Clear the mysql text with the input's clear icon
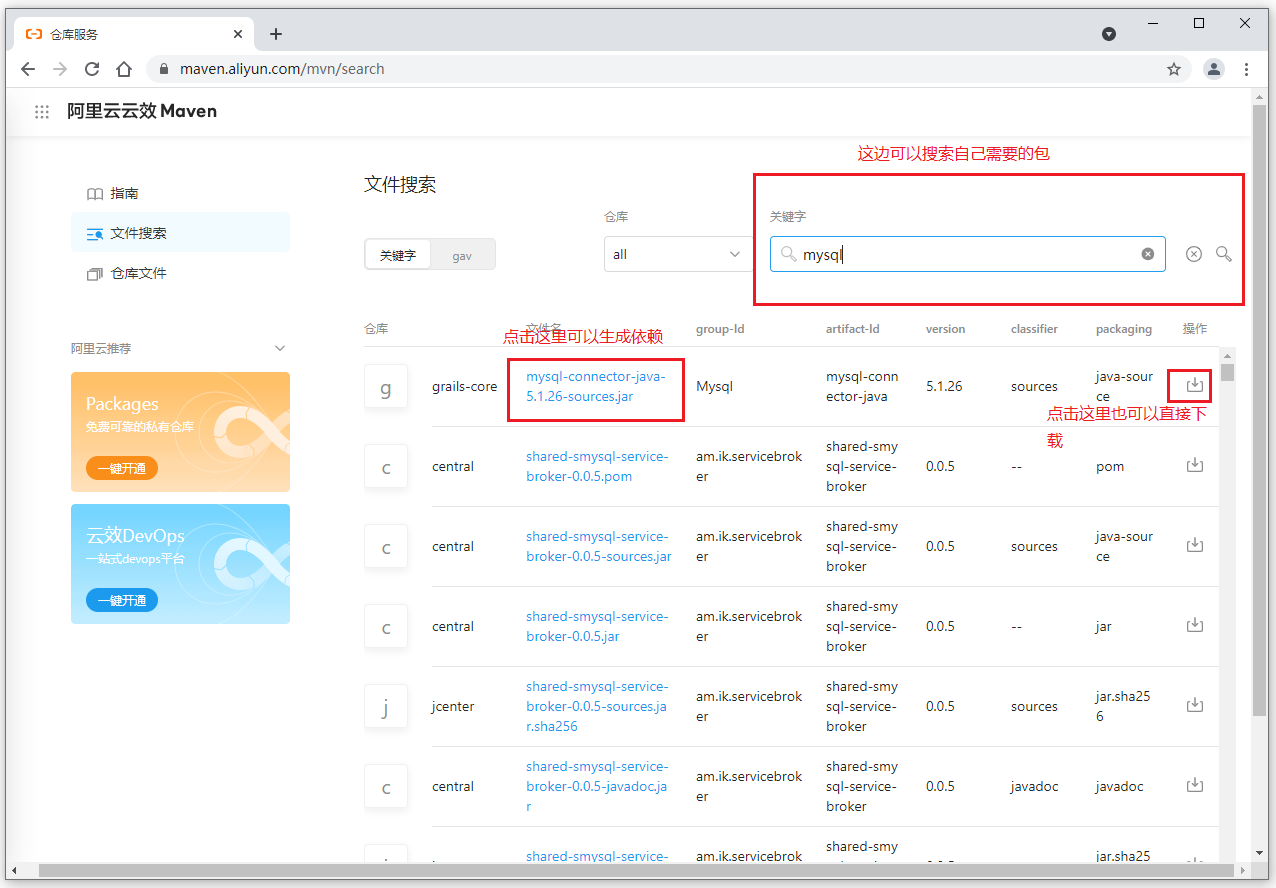 1148,254
